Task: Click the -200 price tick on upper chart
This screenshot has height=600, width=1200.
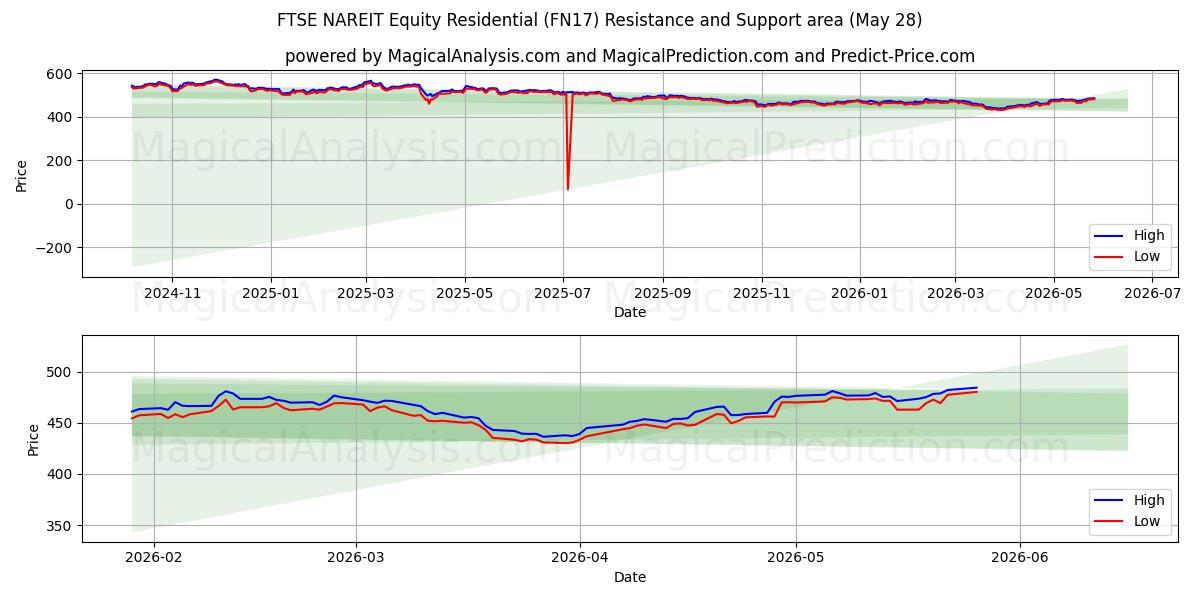Action: pyautogui.click(x=54, y=248)
